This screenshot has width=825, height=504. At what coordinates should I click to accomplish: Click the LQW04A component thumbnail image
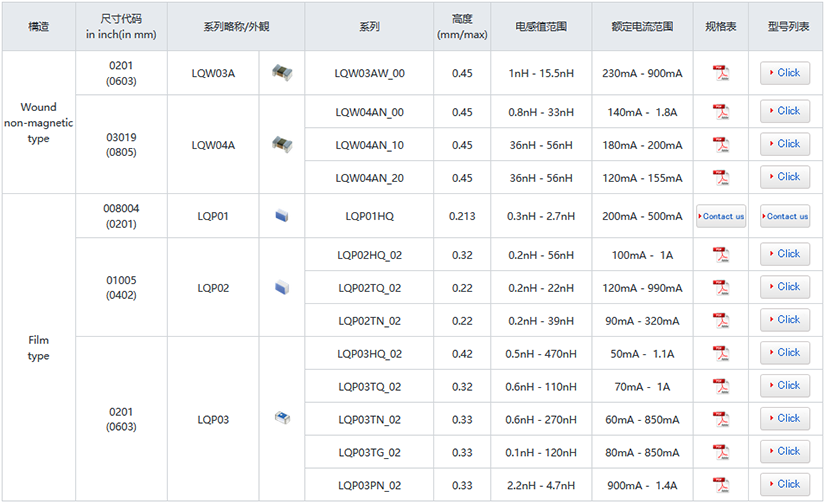coord(281,145)
